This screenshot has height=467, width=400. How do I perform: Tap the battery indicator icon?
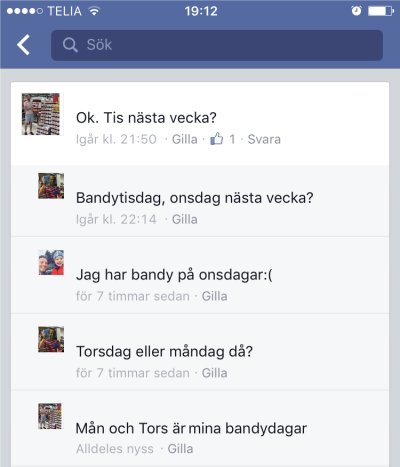tap(381, 11)
